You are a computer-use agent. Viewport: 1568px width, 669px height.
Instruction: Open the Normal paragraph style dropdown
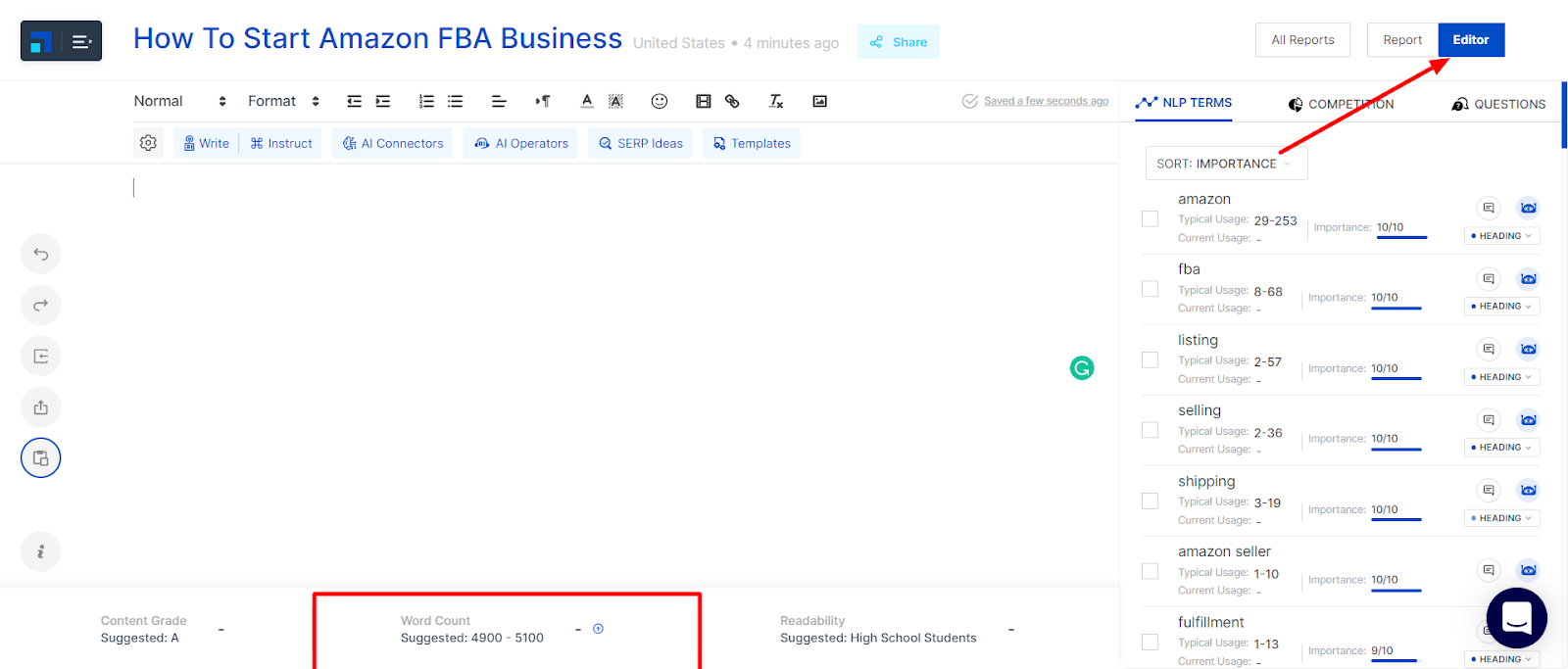(180, 101)
